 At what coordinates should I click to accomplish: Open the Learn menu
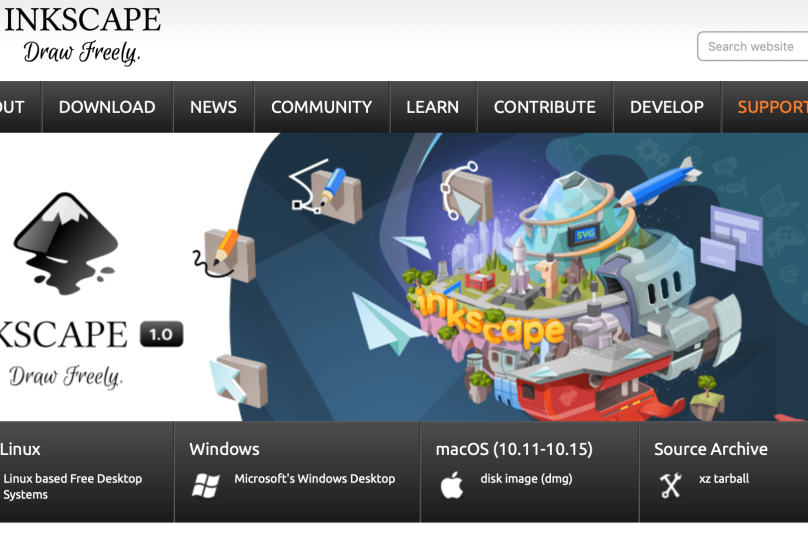point(432,107)
